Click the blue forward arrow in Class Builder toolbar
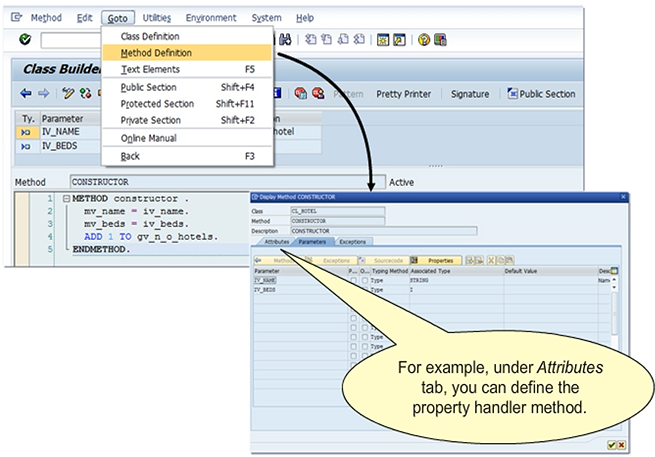The width and height of the screenshot is (655, 457). (43, 94)
